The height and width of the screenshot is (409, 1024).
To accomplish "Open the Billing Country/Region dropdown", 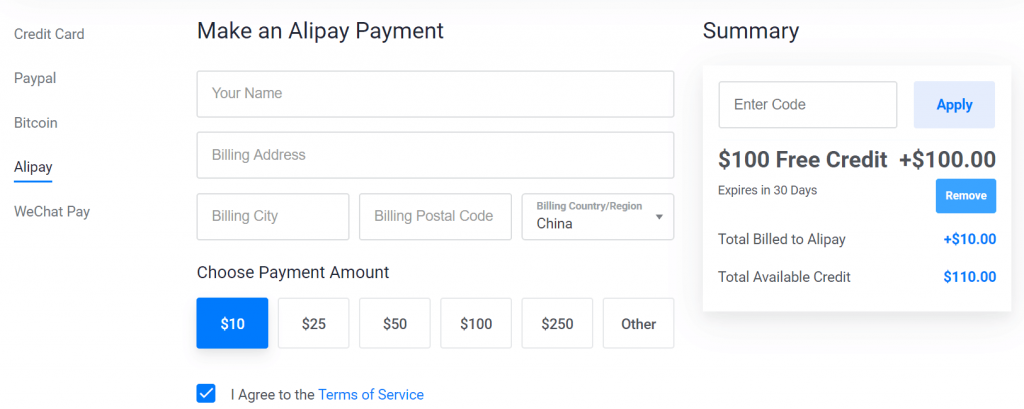I will [x=598, y=217].
